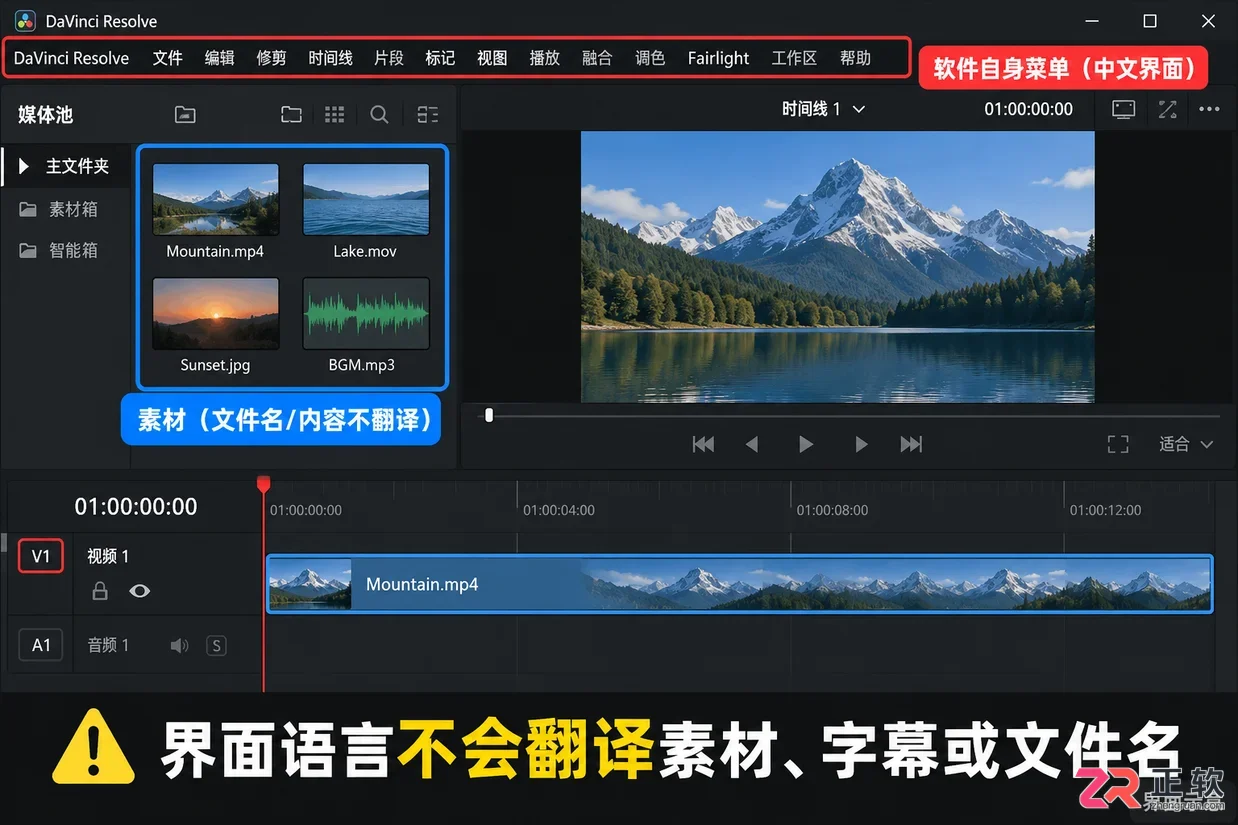The image size is (1238, 825).
Task: Open the 时间线 menu
Action: coord(331,58)
